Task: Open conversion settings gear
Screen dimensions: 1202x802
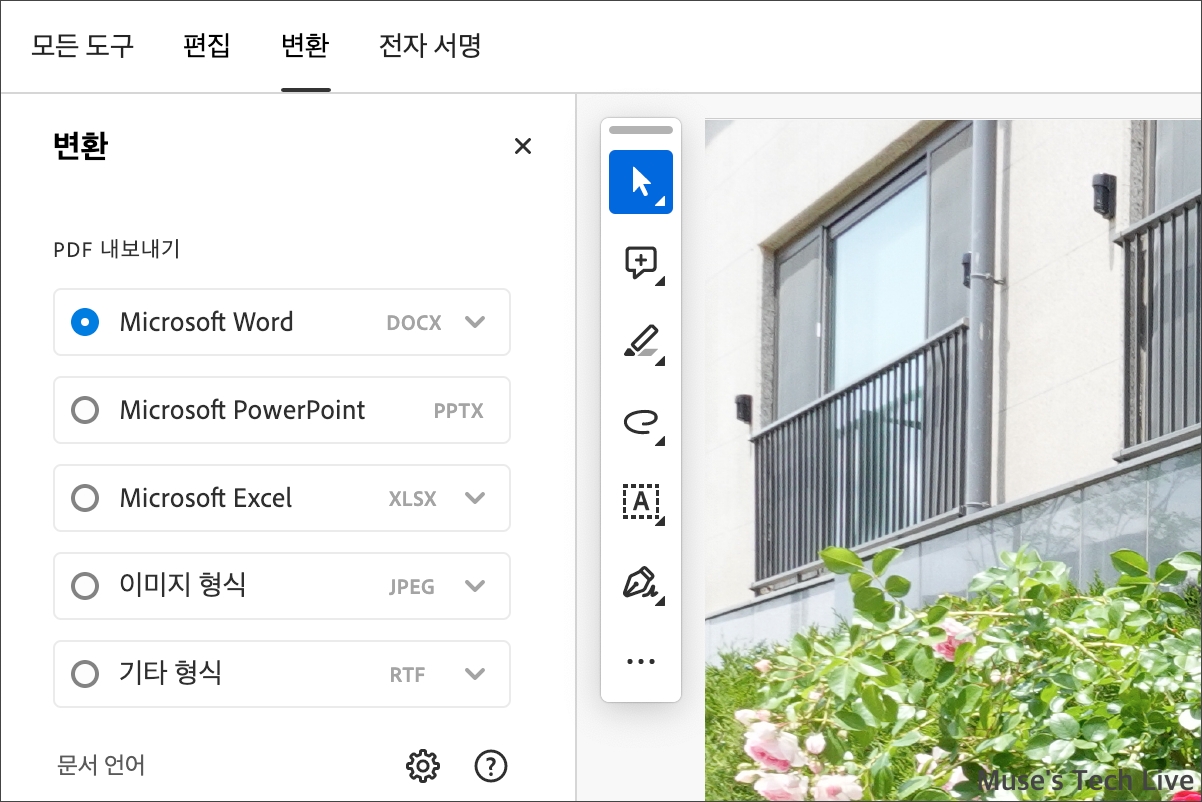Action: [x=423, y=766]
